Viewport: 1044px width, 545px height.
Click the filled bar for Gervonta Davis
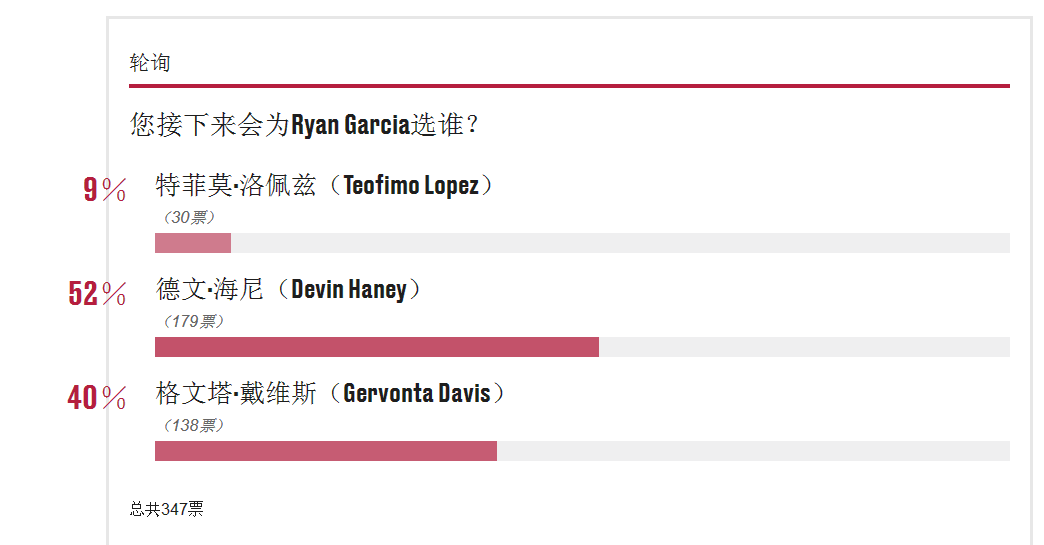click(x=326, y=451)
